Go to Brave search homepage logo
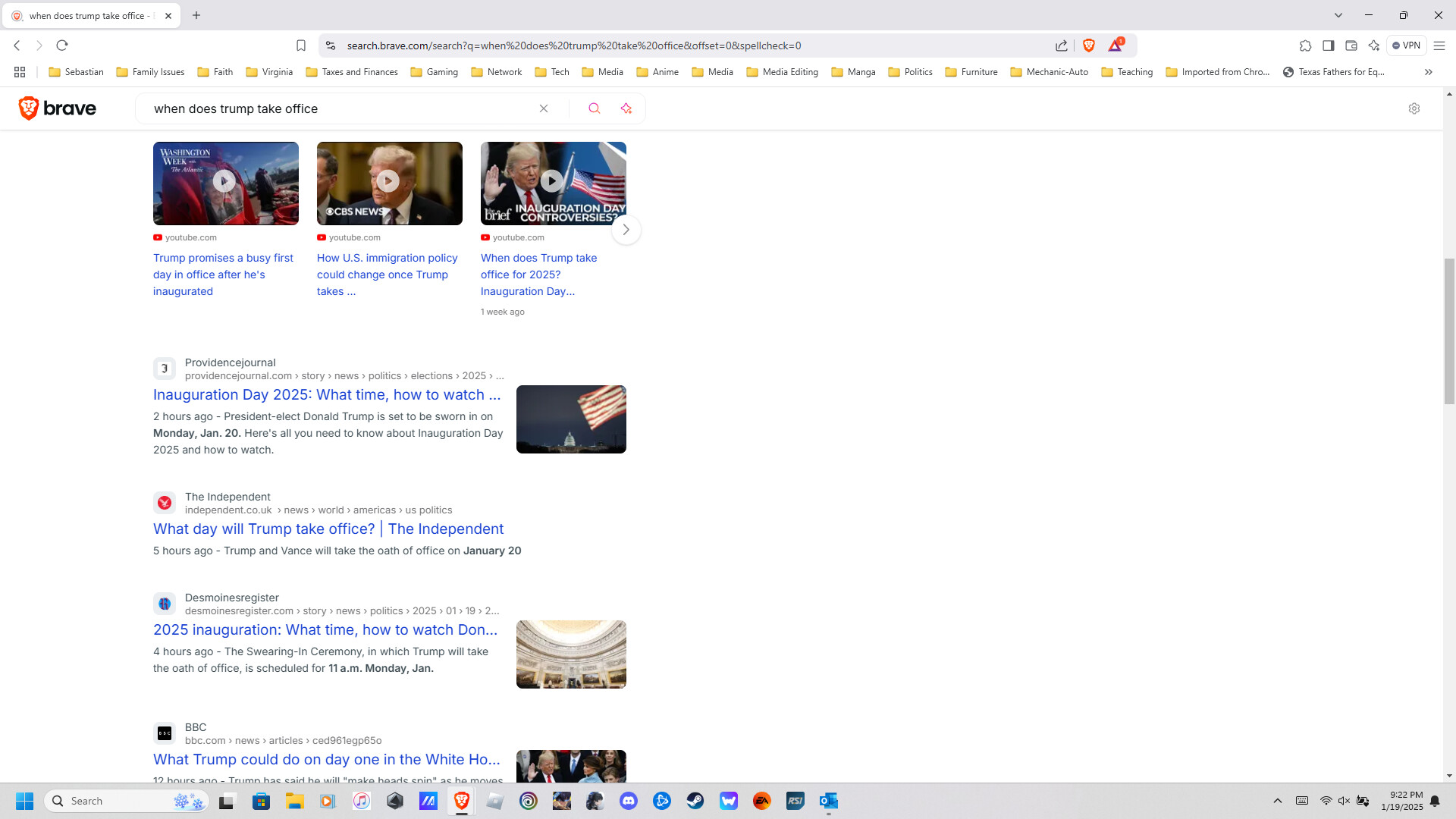 click(x=58, y=108)
